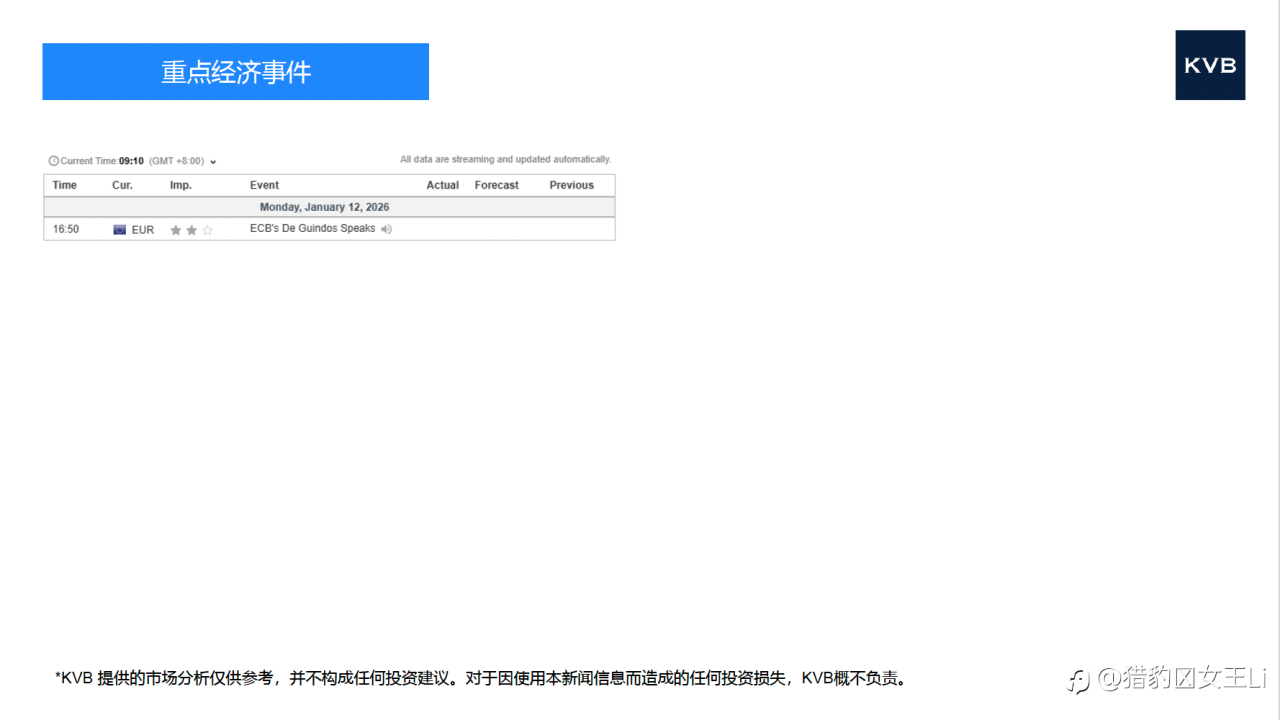Click the KVB disclaimer text at bottom
This screenshot has height=720, width=1280.
point(482,678)
